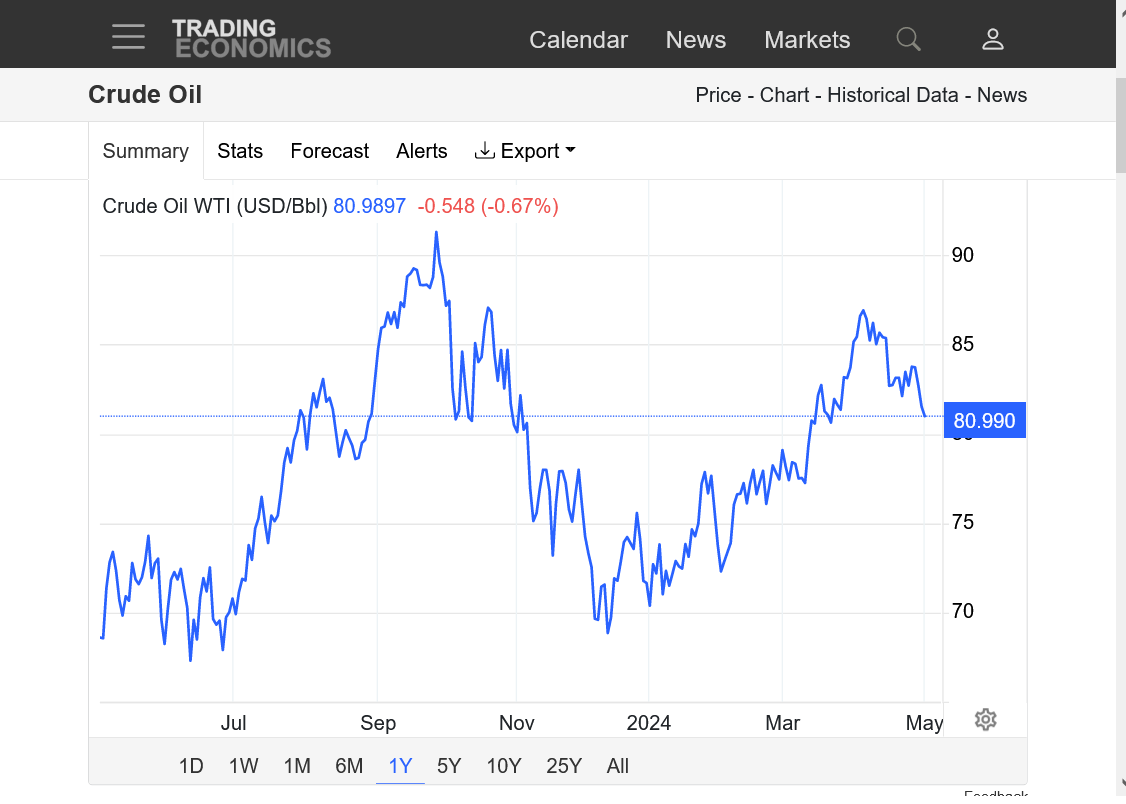Click the Nov label on chart axis
The width and height of the screenshot is (1126, 804).
[x=516, y=723]
